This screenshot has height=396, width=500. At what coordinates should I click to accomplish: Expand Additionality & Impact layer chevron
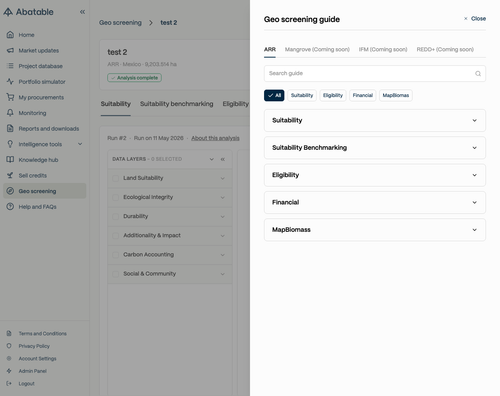tap(223, 236)
